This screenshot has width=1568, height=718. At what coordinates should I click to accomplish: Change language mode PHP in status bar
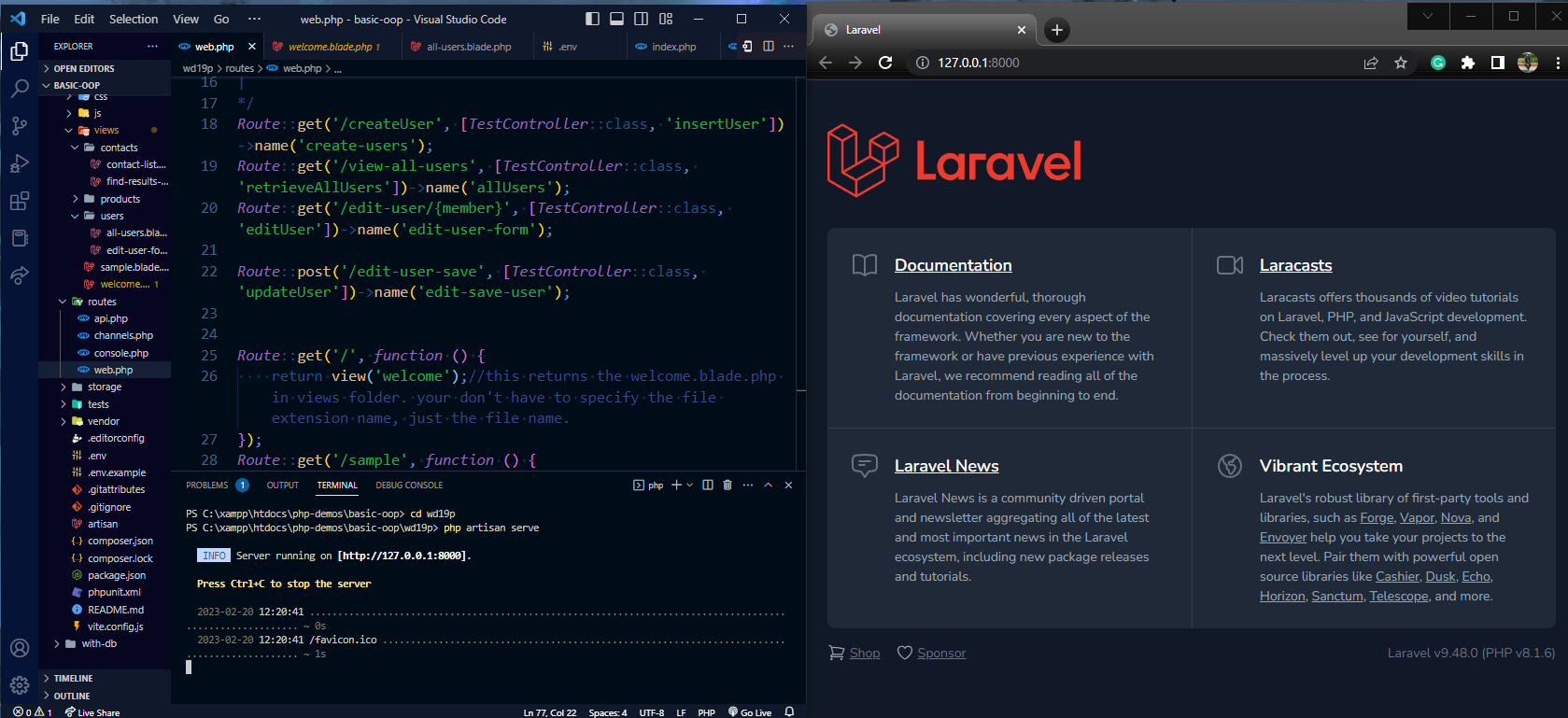coord(706,712)
